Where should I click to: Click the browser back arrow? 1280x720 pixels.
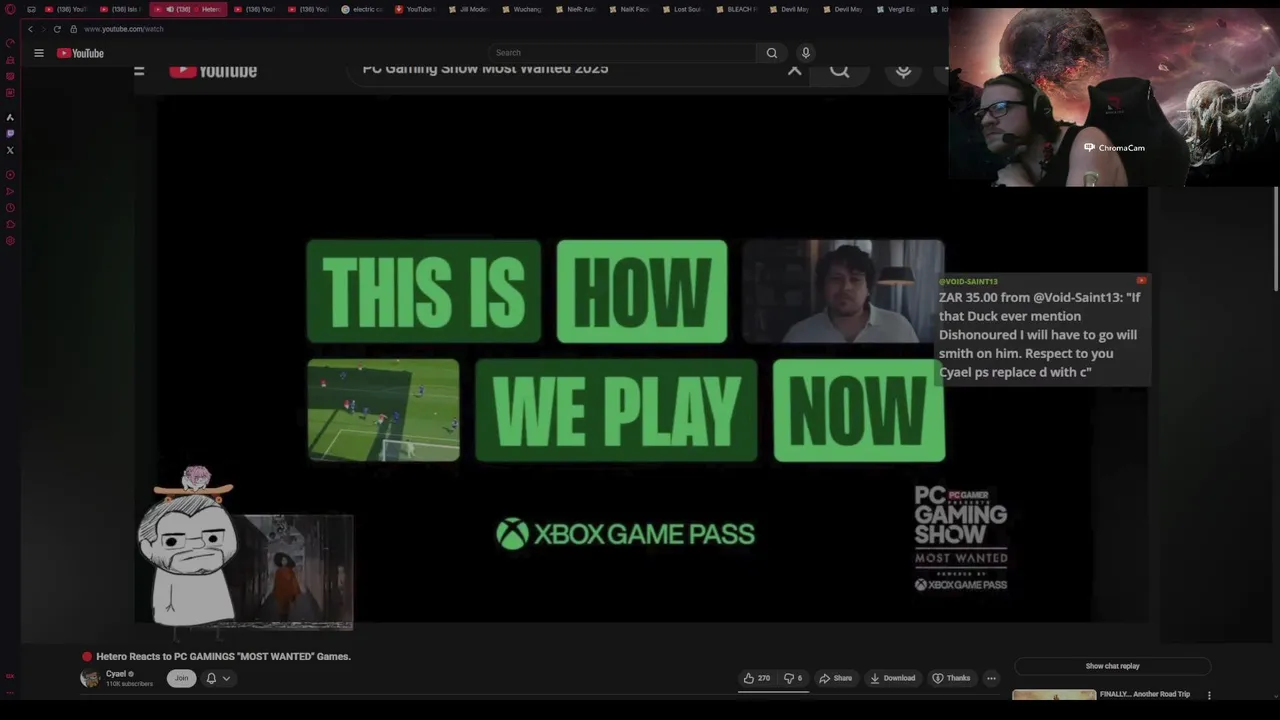(30, 29)
